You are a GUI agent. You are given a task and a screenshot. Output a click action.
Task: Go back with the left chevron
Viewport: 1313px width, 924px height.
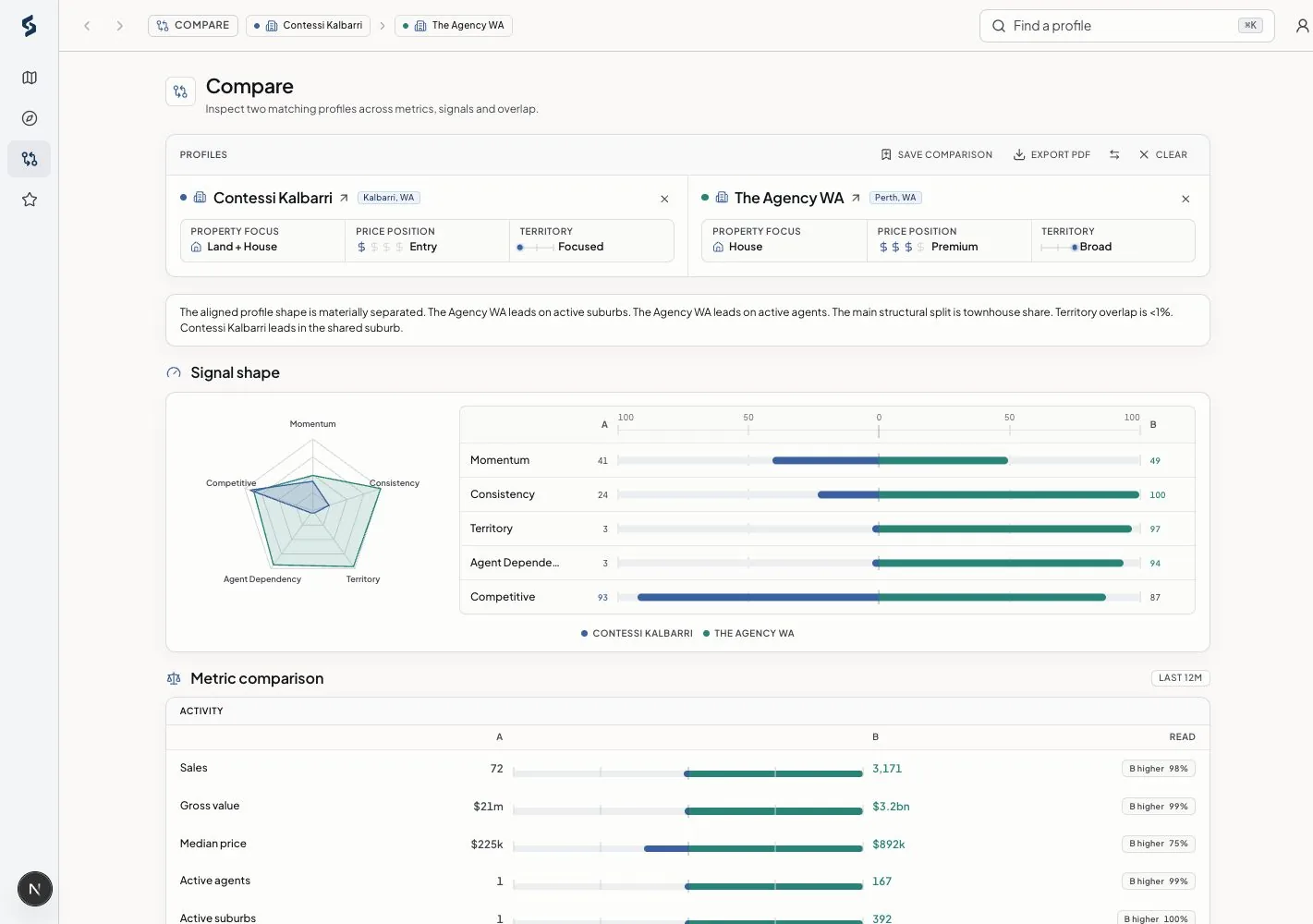pyautogui.click(x=87, y=26)
